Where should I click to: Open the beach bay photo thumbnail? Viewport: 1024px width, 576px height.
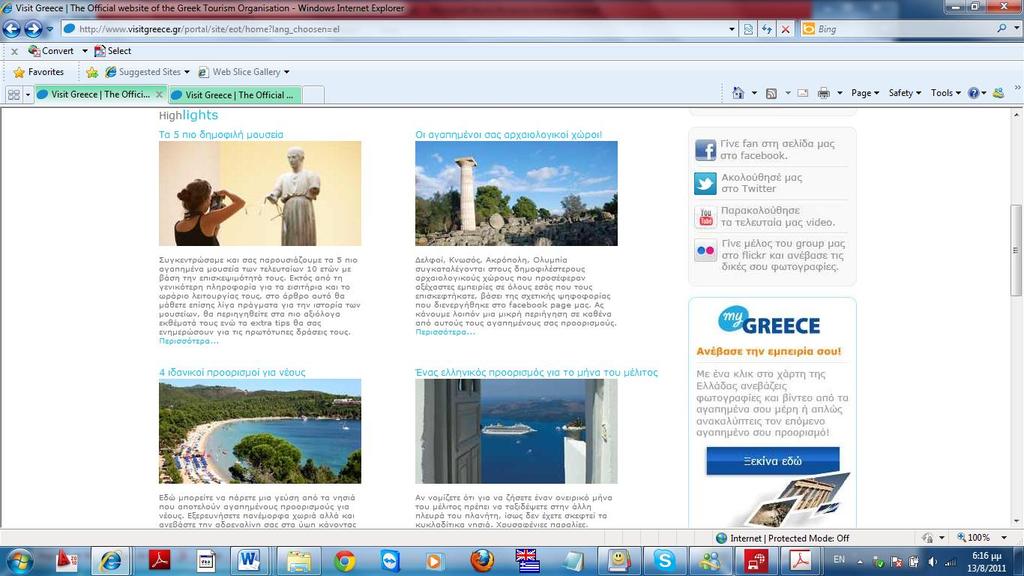(260, 431)
